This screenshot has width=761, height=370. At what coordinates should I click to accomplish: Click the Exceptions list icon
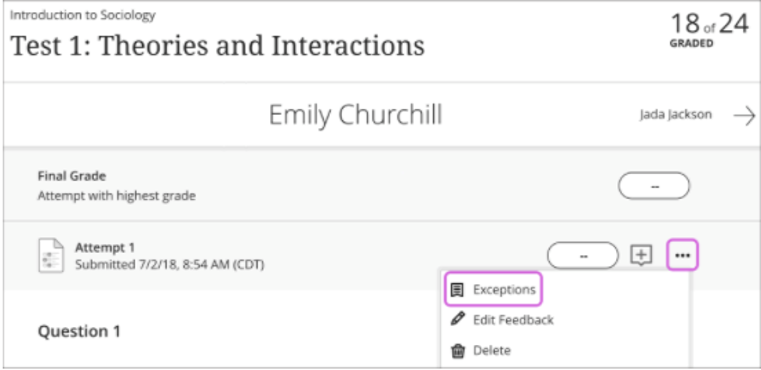coord(456,290)
